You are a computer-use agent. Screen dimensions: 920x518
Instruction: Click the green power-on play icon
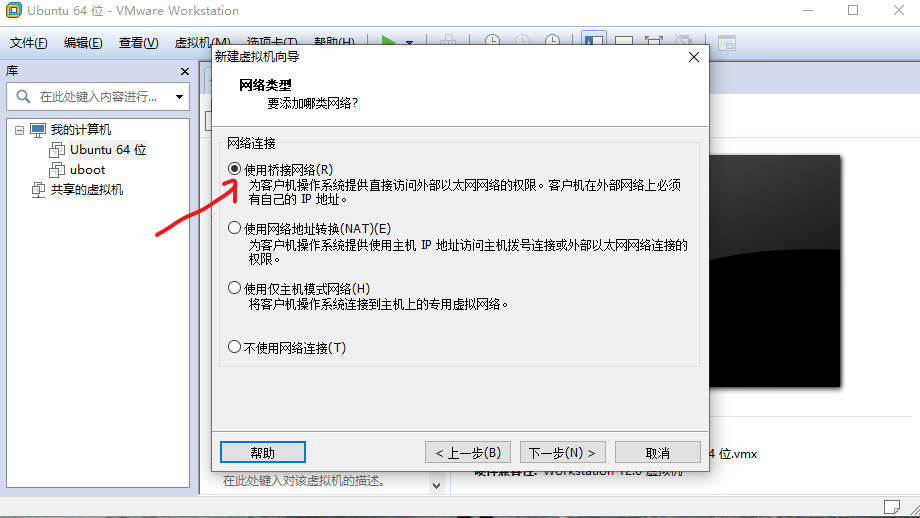[x=388, y=41]
